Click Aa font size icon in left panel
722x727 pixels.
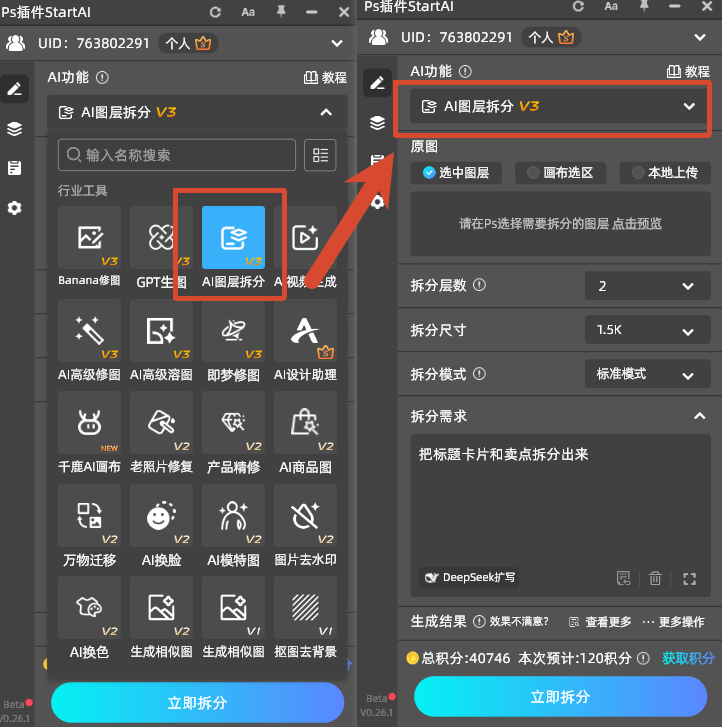click(x=248, y=12)
